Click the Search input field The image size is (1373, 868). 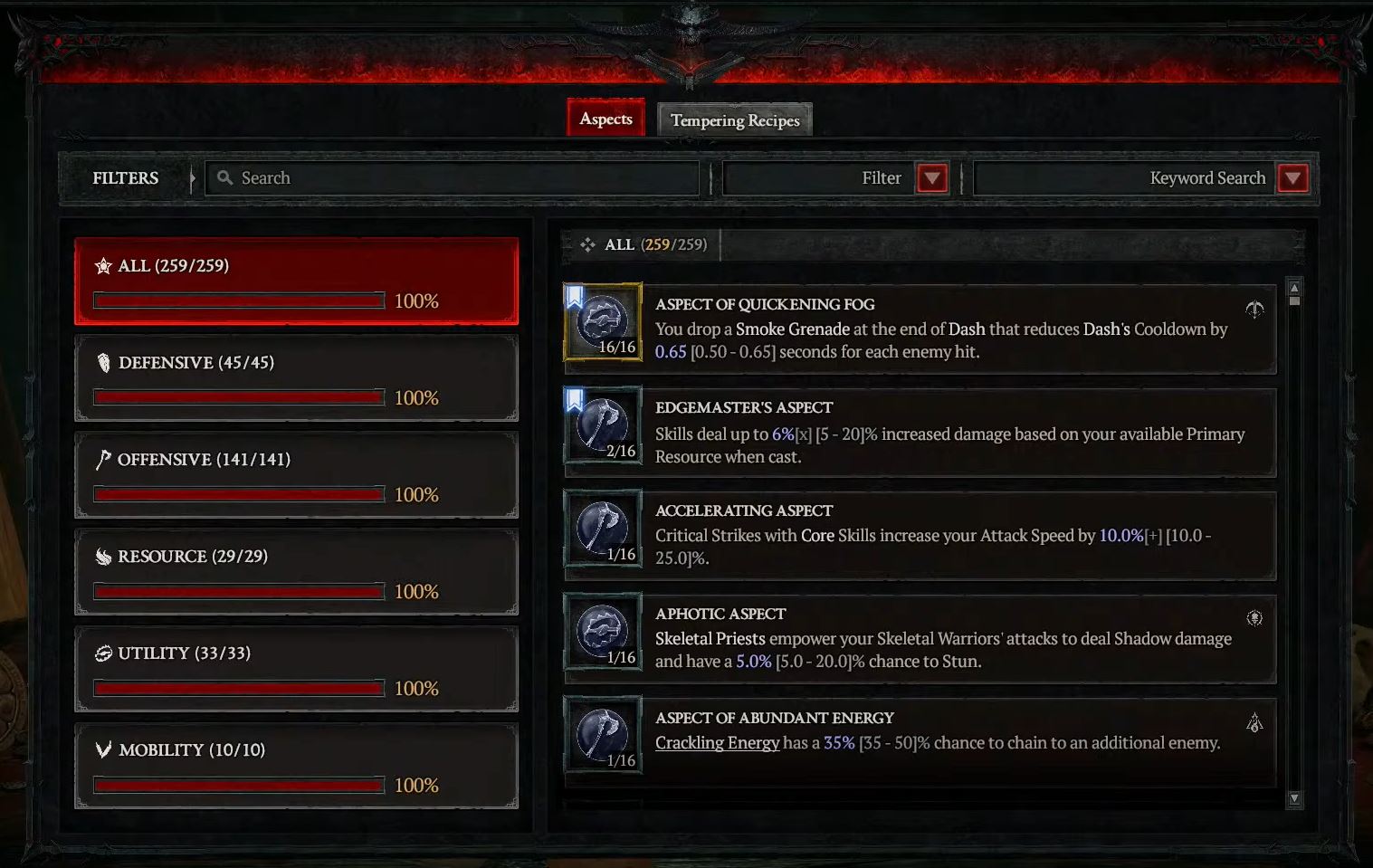coord(453,178)
